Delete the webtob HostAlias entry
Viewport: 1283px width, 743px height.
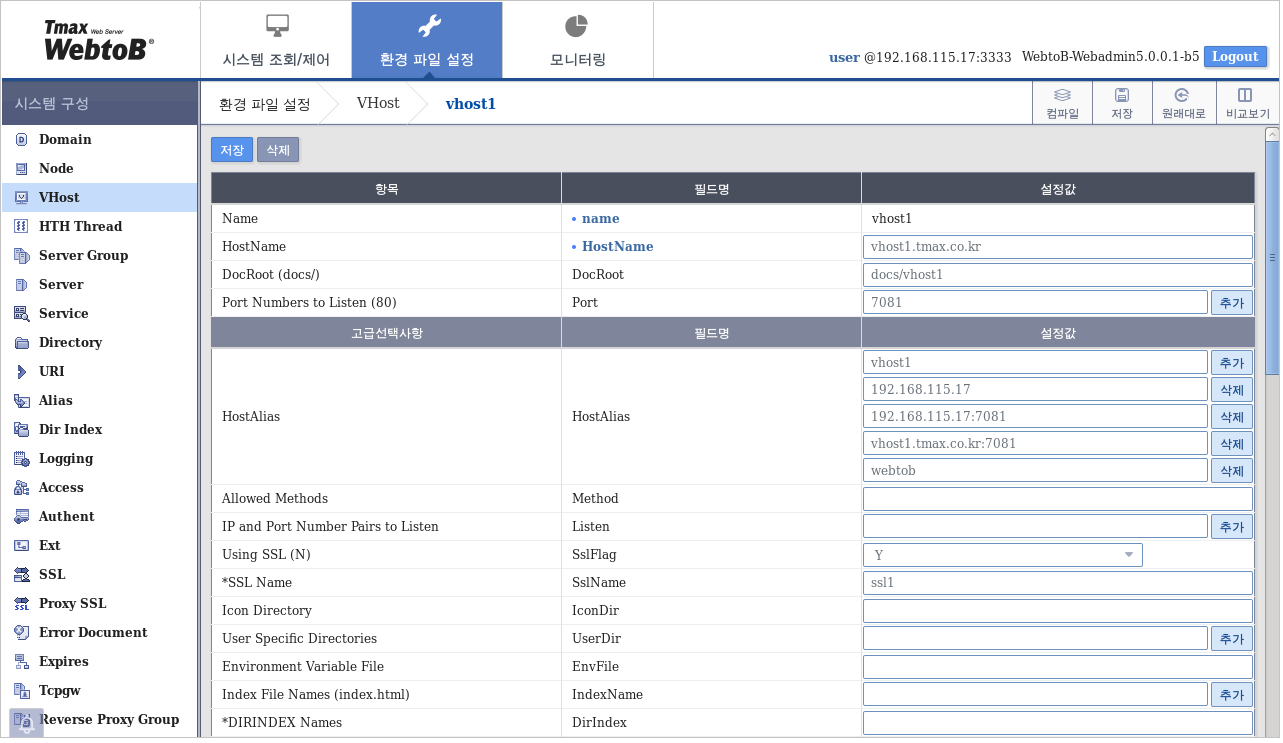(x=1232, y=471)
